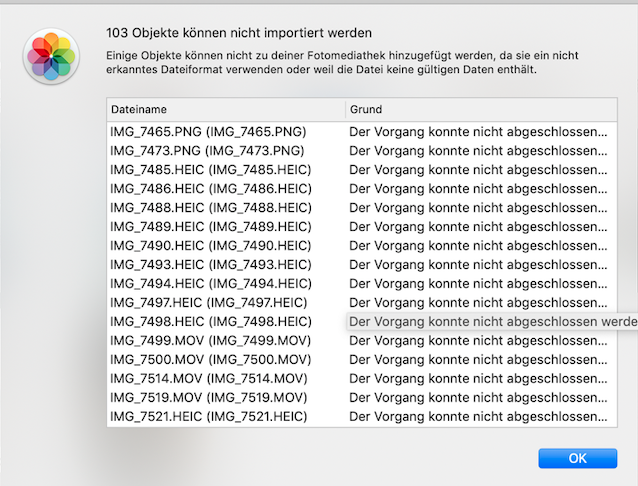This screenshot has width=638, height=486.
Task: Highlight the IMG_7500.MOV entry
Action: (208, 359)
